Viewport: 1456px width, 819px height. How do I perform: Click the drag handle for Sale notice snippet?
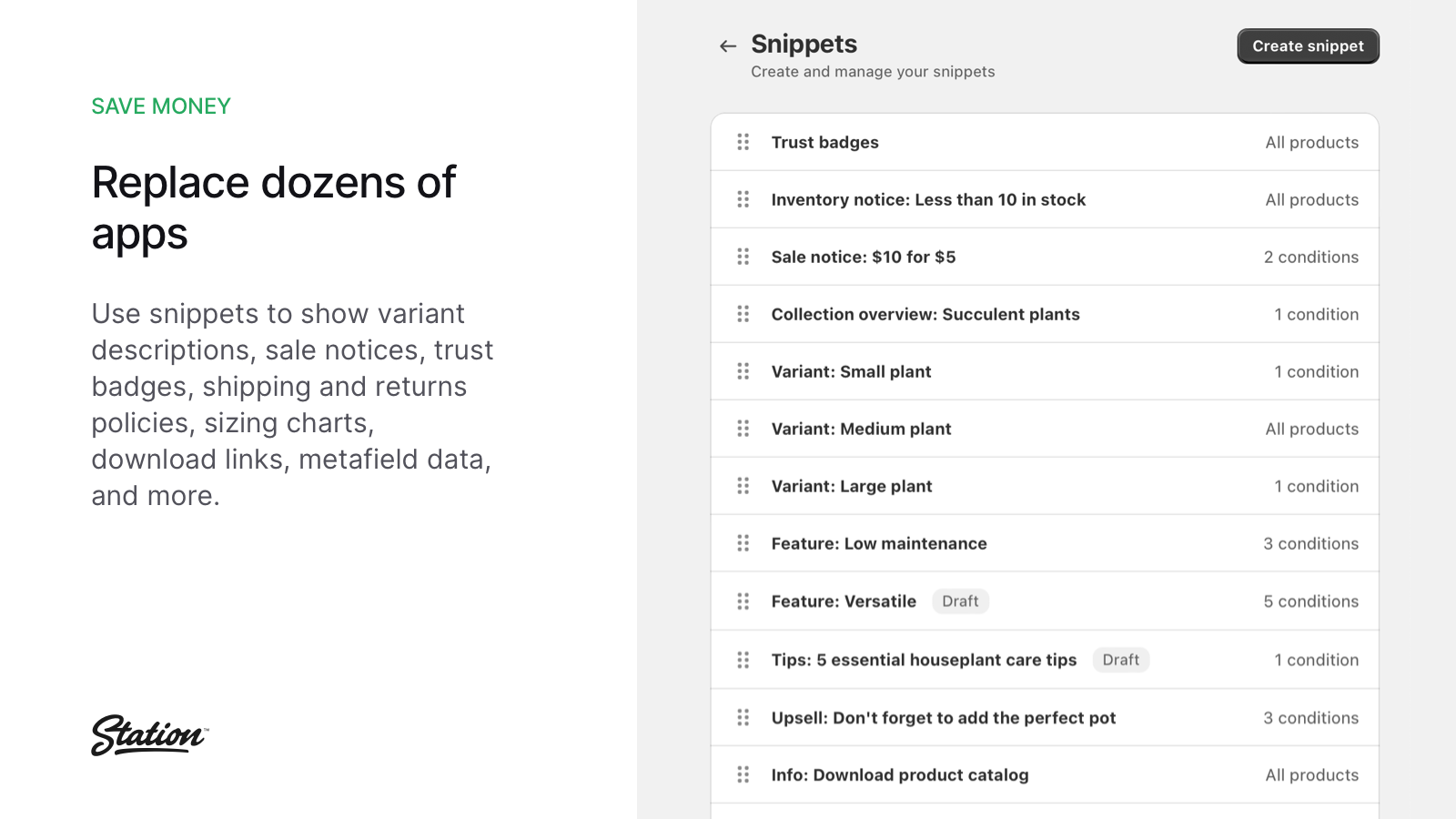pos(743,257)
